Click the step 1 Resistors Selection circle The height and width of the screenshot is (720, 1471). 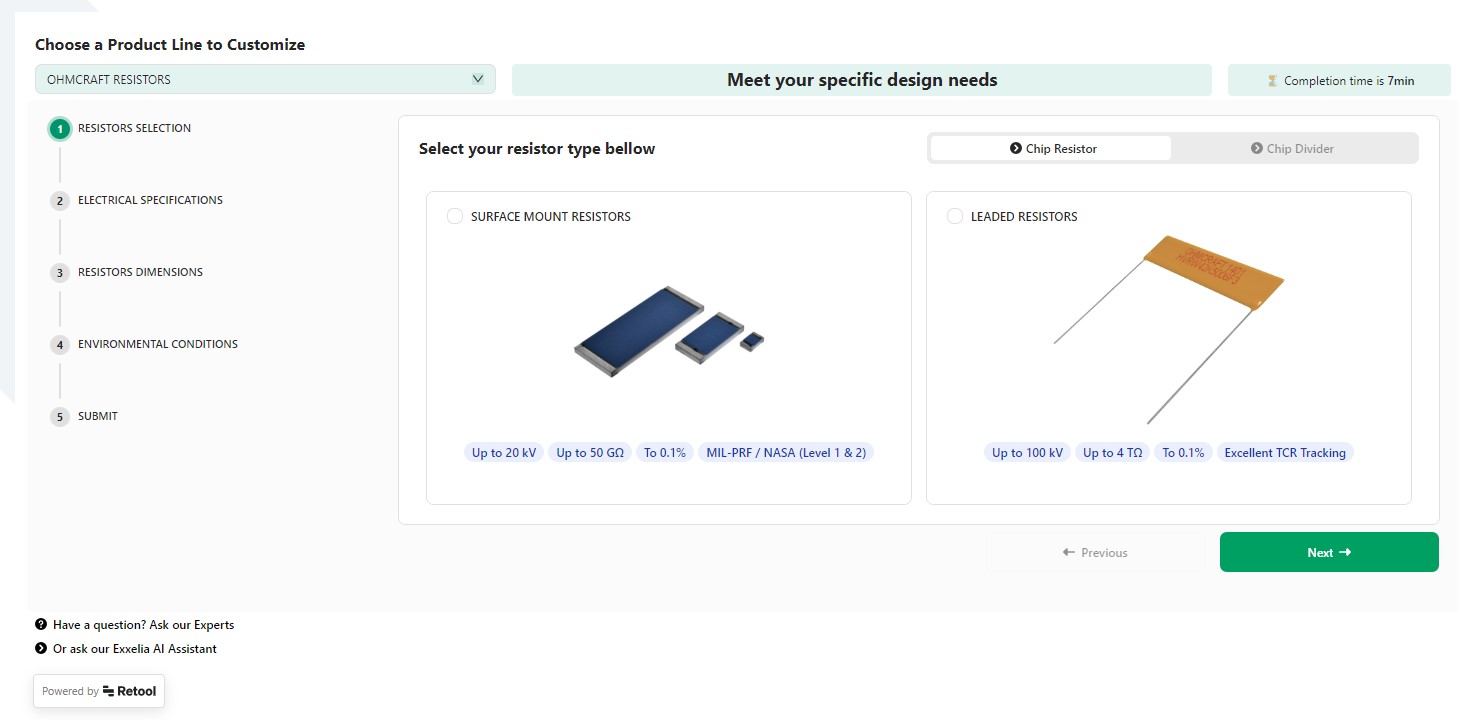(60, 129)
